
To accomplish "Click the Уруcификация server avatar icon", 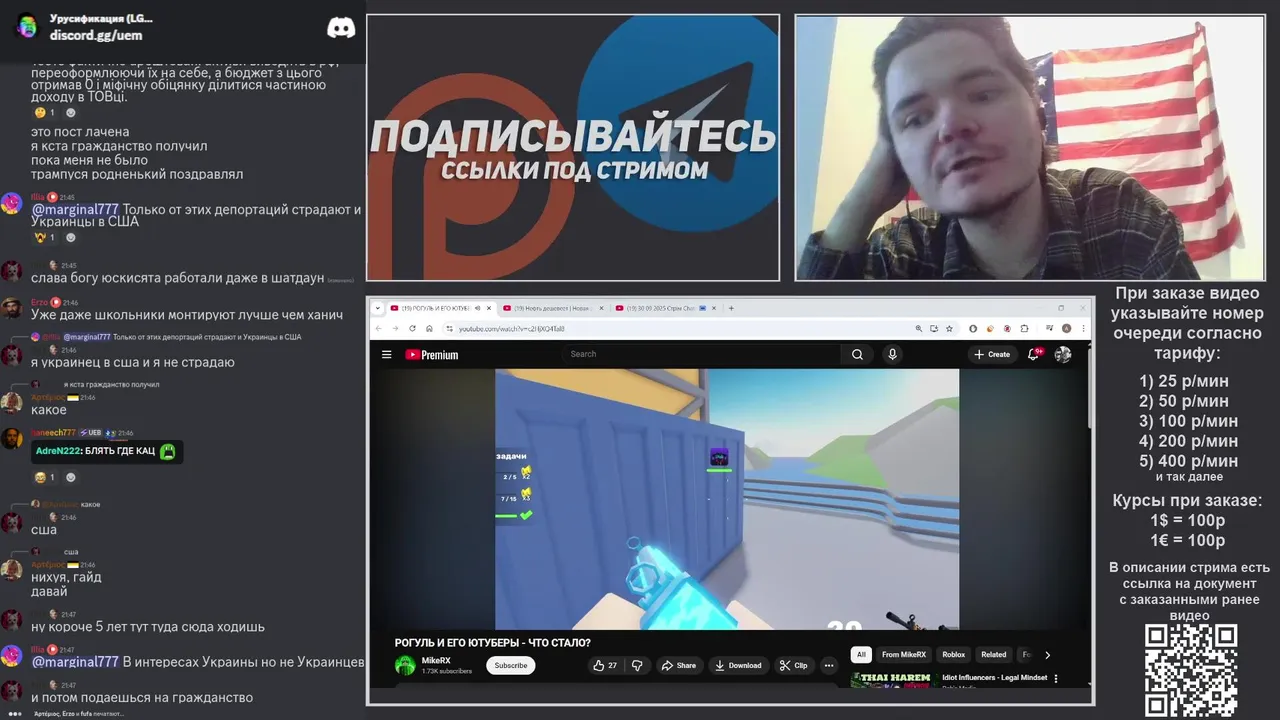I will [27, 26].
